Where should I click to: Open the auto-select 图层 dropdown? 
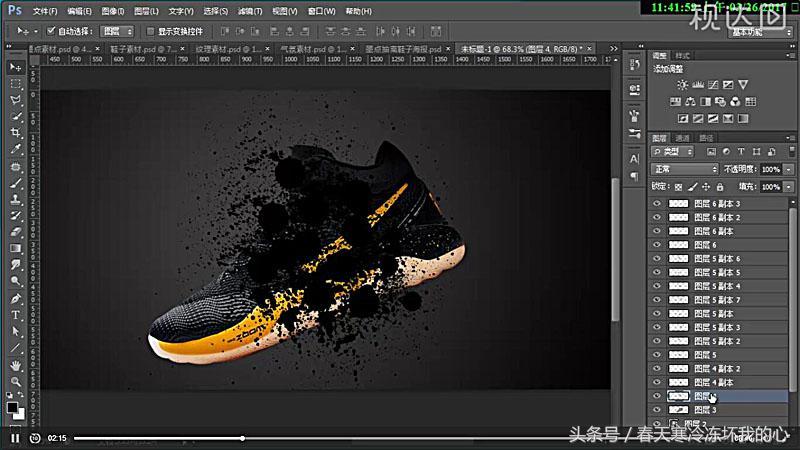tap(117, 31)
